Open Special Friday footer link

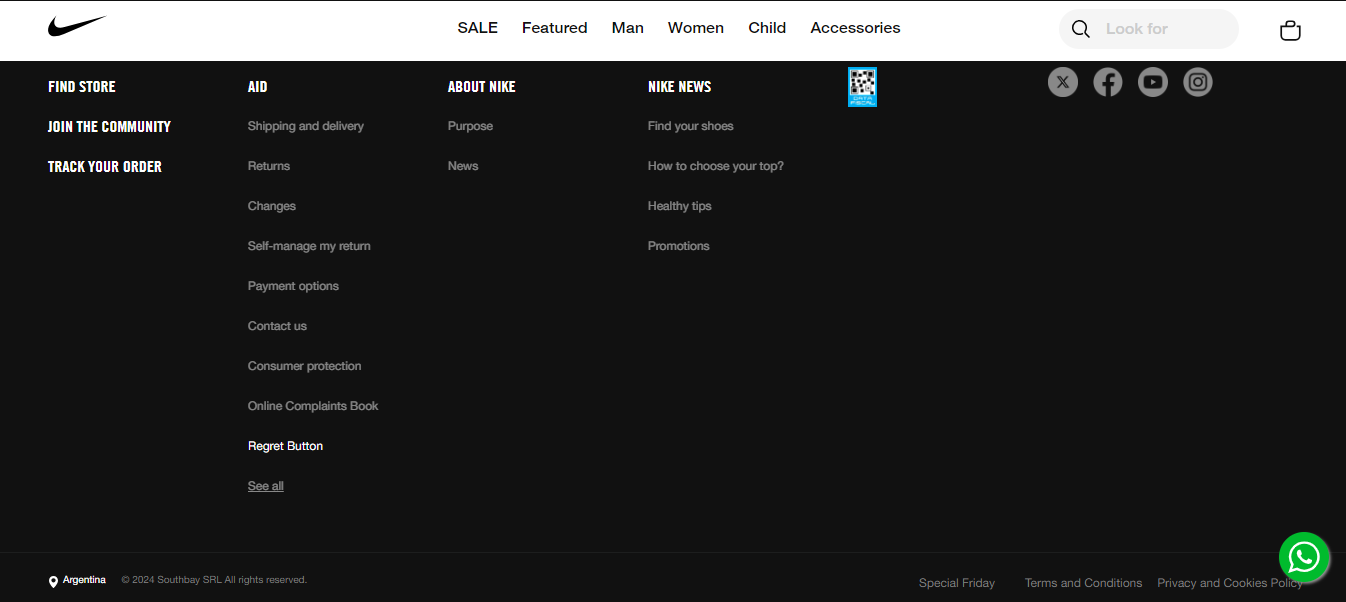point(957,583)
